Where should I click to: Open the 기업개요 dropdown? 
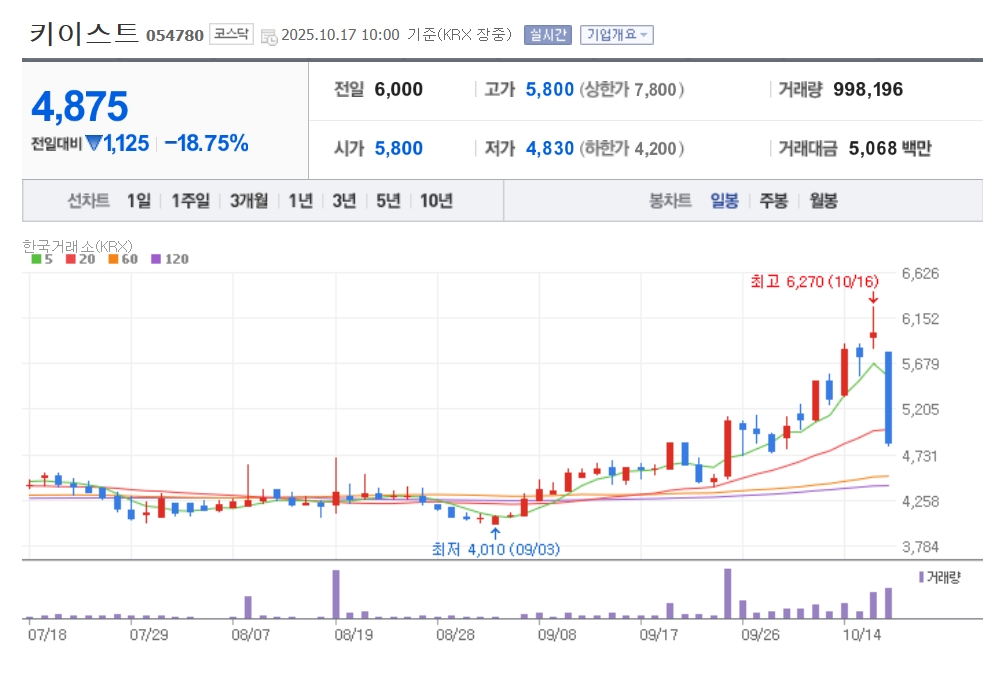pos(616,35)
